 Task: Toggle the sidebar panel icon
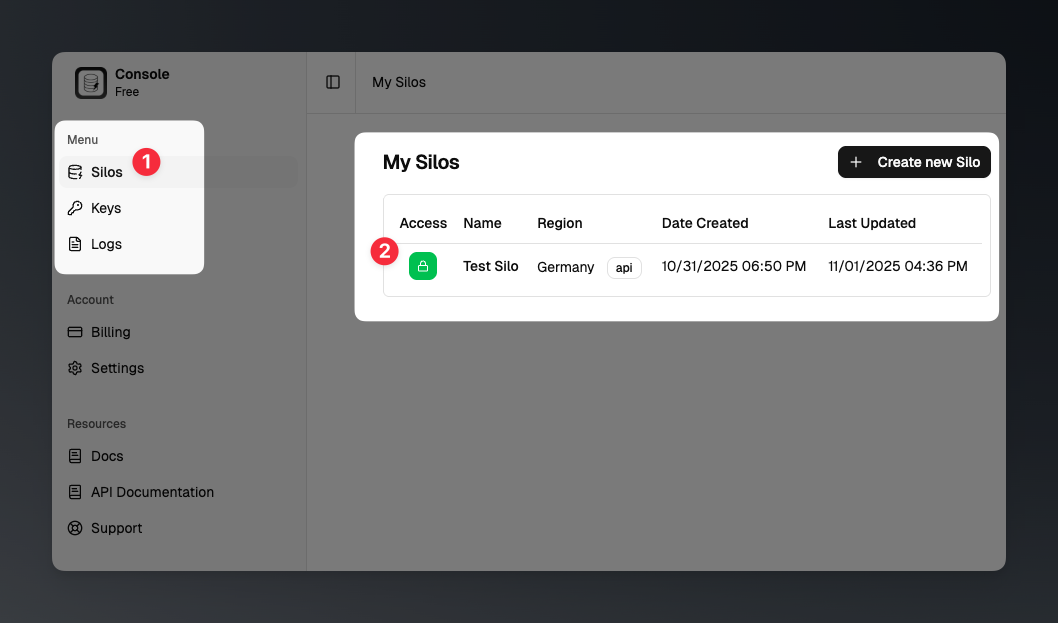click(x=333, y=82)
